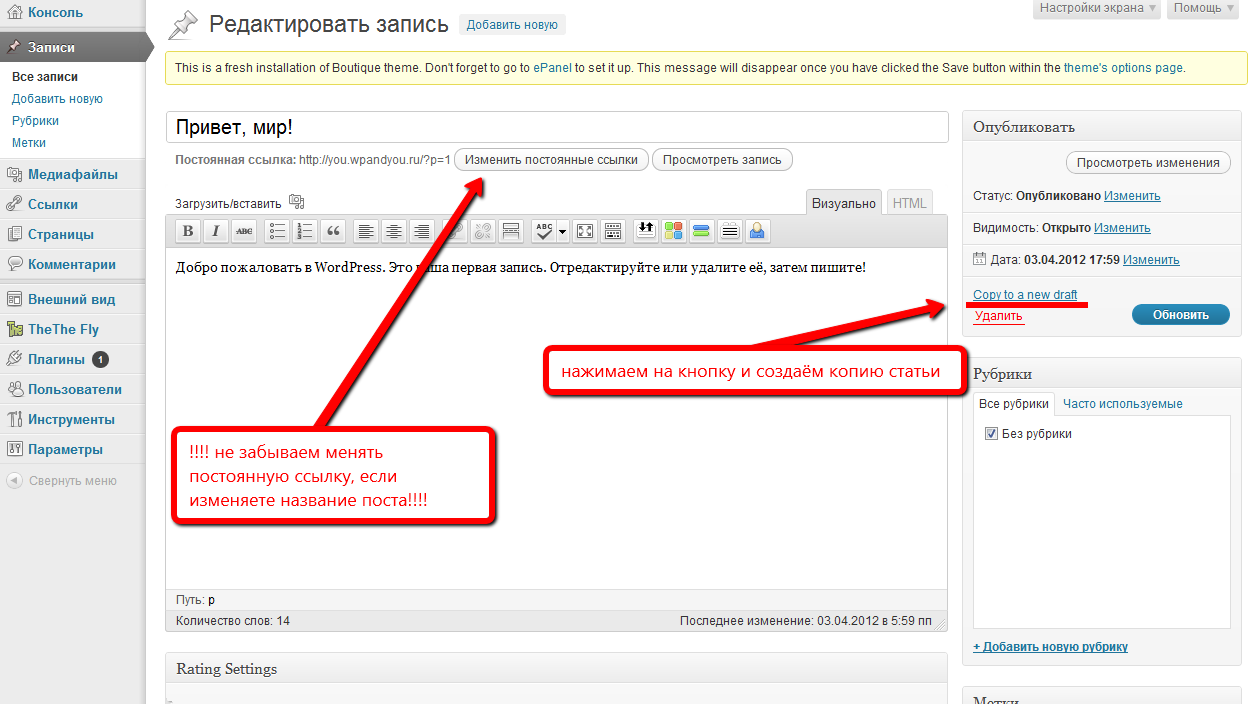
Task: Uncheck the Без рубрики category checkbox
Action: coord(991,434)
